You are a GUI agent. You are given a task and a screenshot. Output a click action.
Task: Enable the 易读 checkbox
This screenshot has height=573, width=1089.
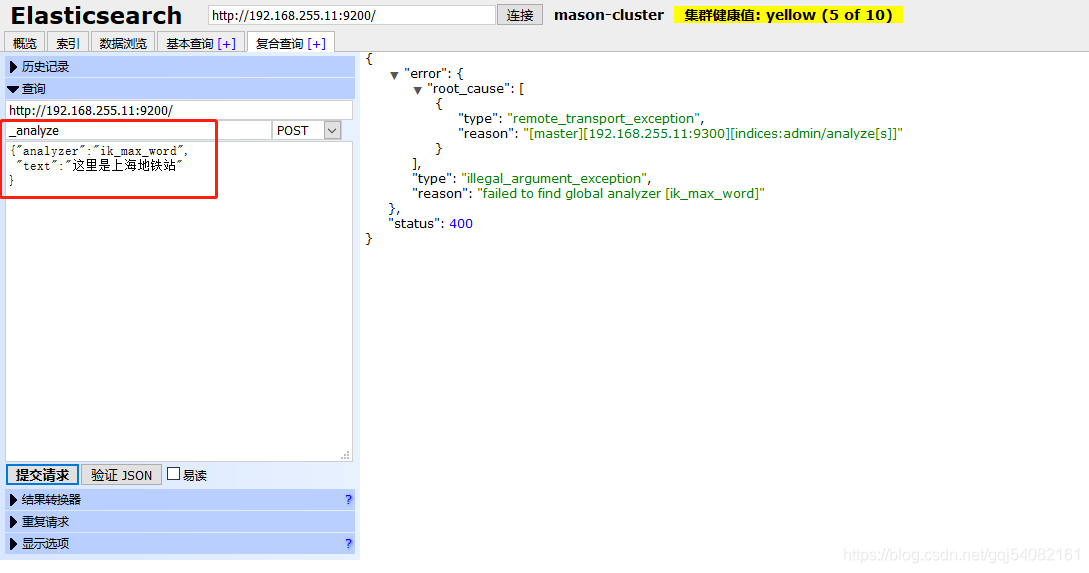[174, 474]
